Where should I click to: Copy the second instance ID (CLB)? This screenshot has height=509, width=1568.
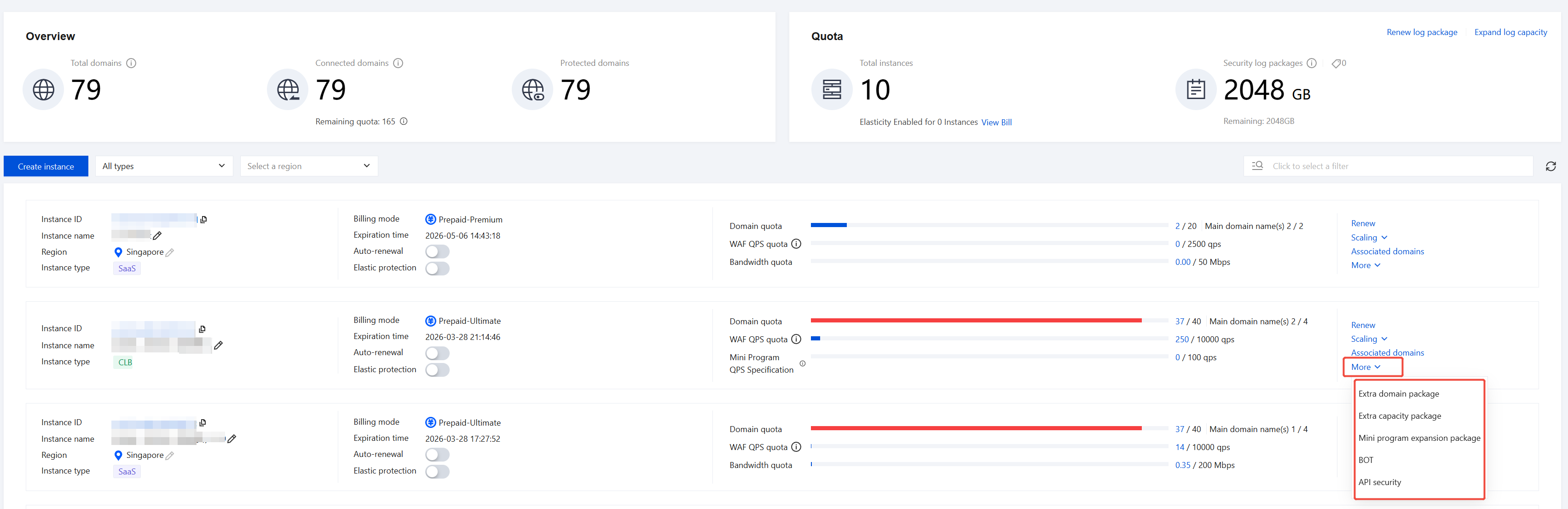(202, 329)
